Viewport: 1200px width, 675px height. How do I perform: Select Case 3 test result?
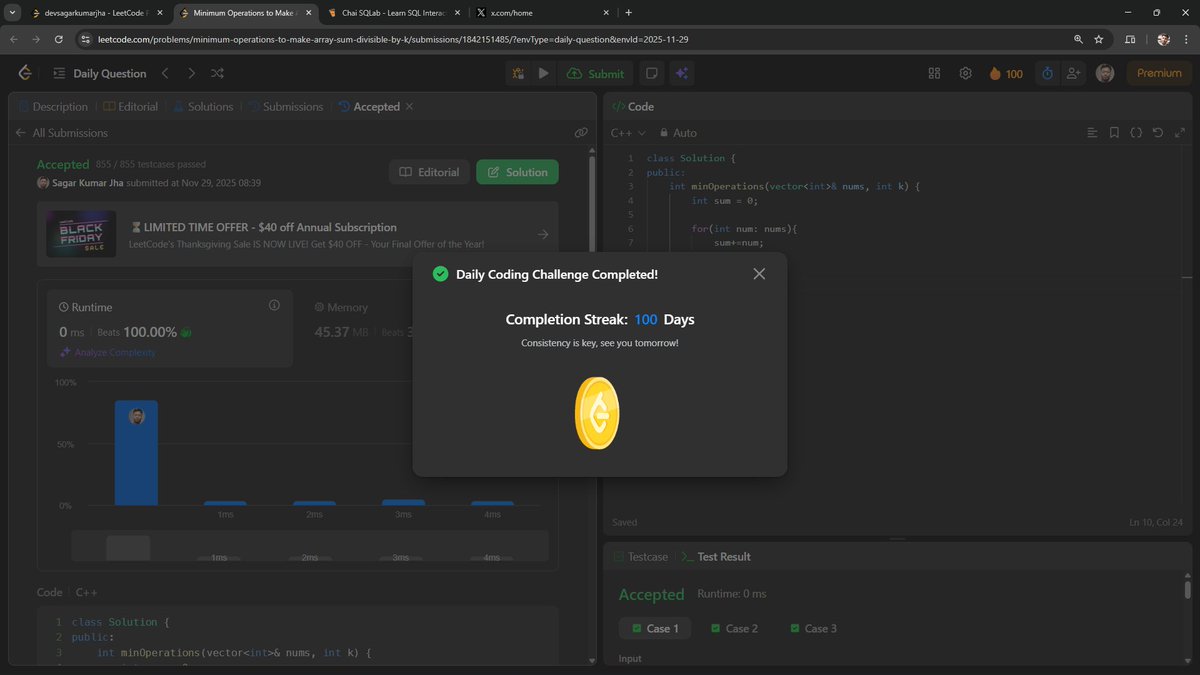tap(813, 628)
